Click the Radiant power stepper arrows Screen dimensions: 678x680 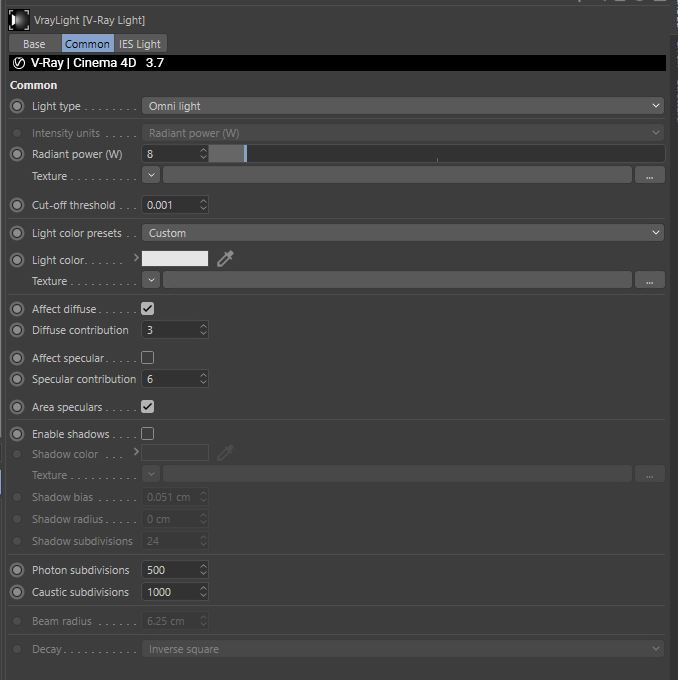tap(203, 154)
